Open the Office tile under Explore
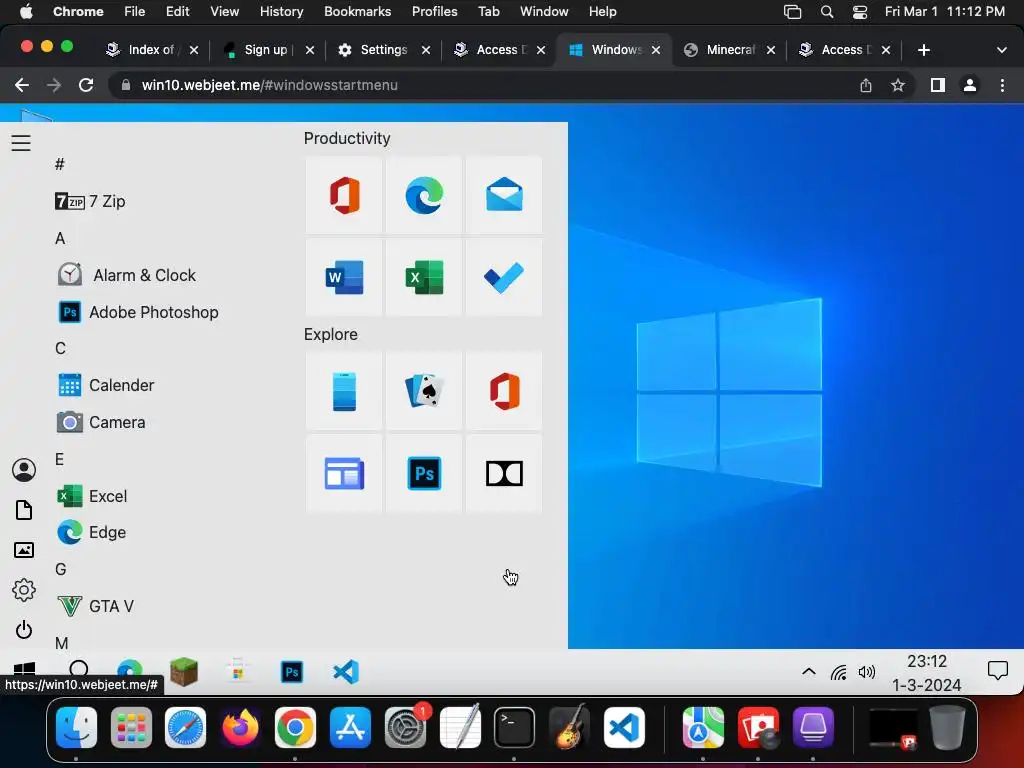 pyautogui.click(x=504, y=391)
